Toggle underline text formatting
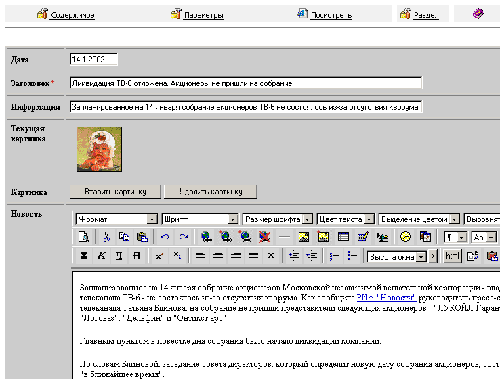Screen dimensions: 500x379 pos(119,256)
